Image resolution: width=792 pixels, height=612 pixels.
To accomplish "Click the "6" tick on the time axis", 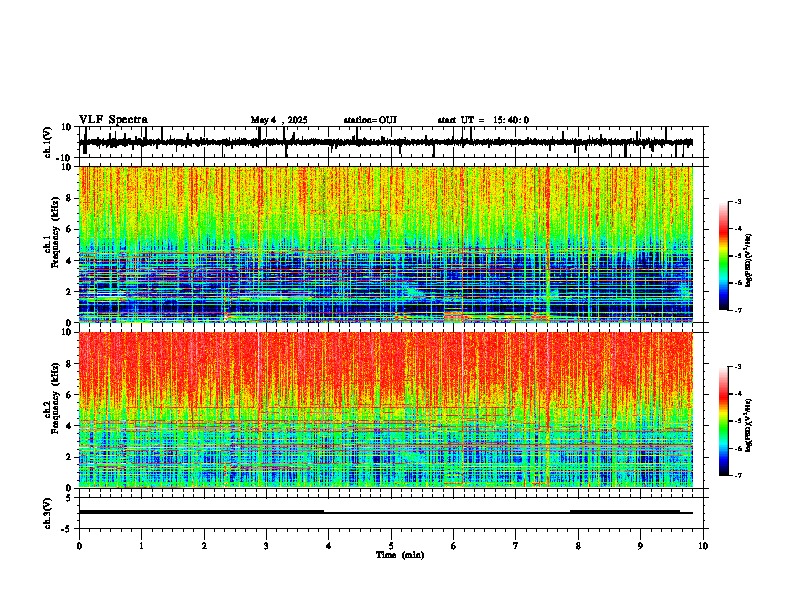I will coord(453,546).
